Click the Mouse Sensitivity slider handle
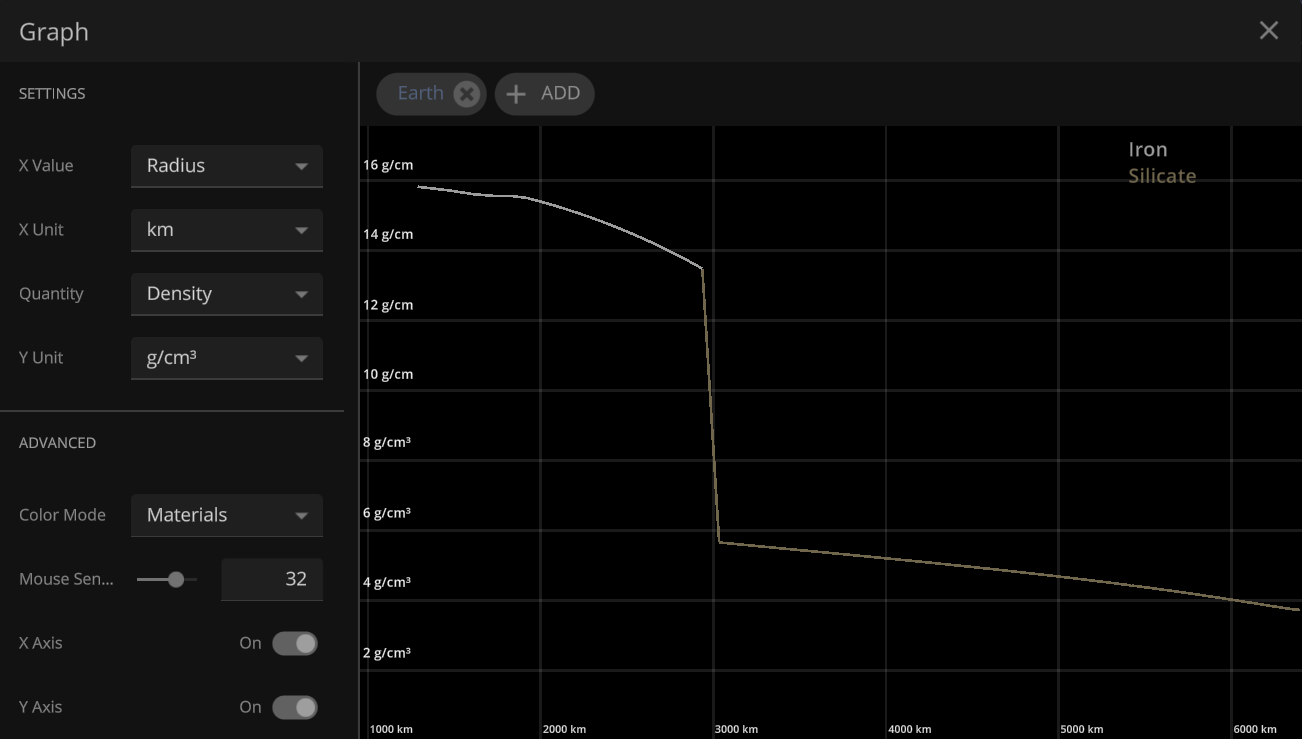Image resolution: width=1302 pixels, height=739 pixels. tap(176, 579)
